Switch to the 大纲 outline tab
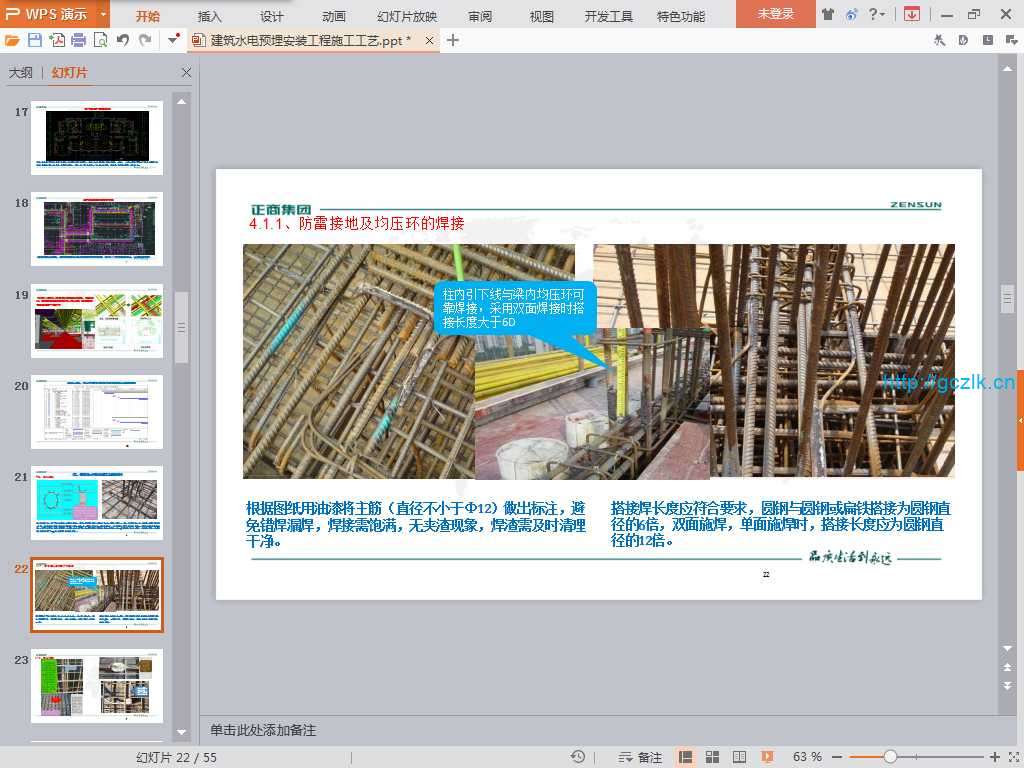This screenshot has height=768, width=1024. pos(21,73)
